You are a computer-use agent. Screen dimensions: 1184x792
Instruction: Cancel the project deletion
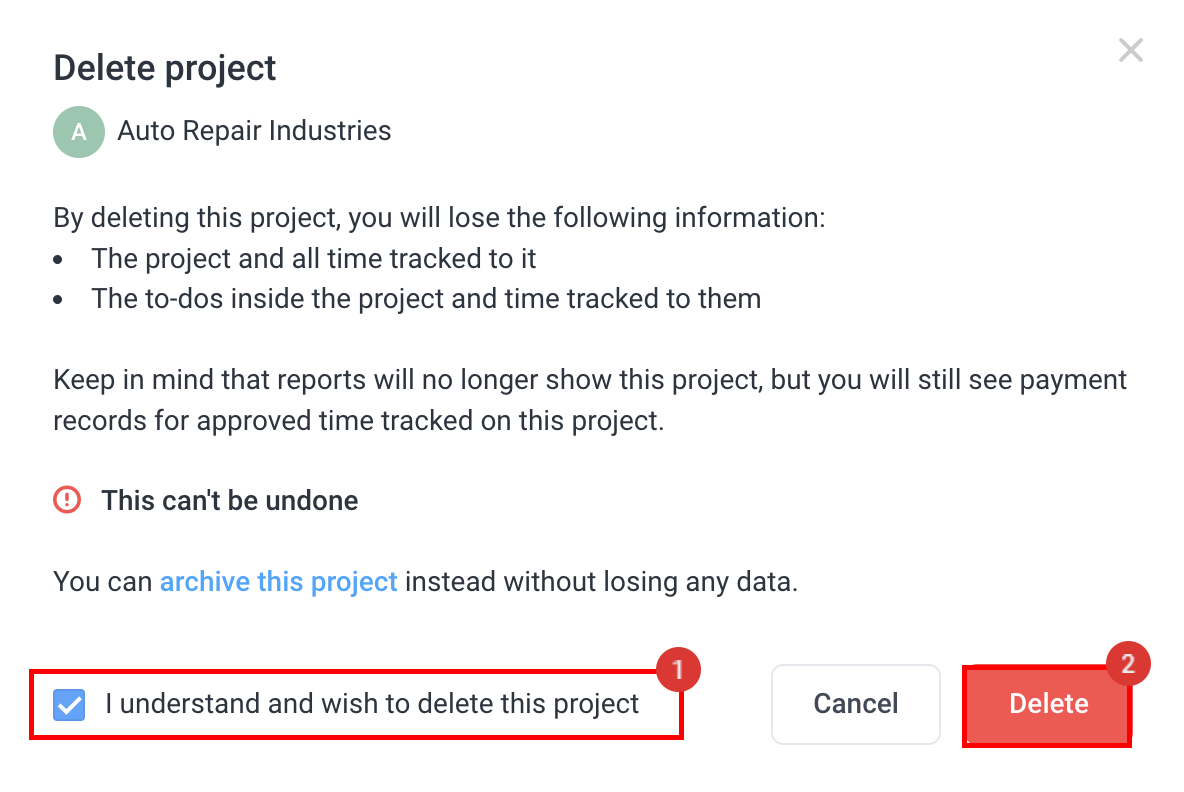click(x=856, y=704)
